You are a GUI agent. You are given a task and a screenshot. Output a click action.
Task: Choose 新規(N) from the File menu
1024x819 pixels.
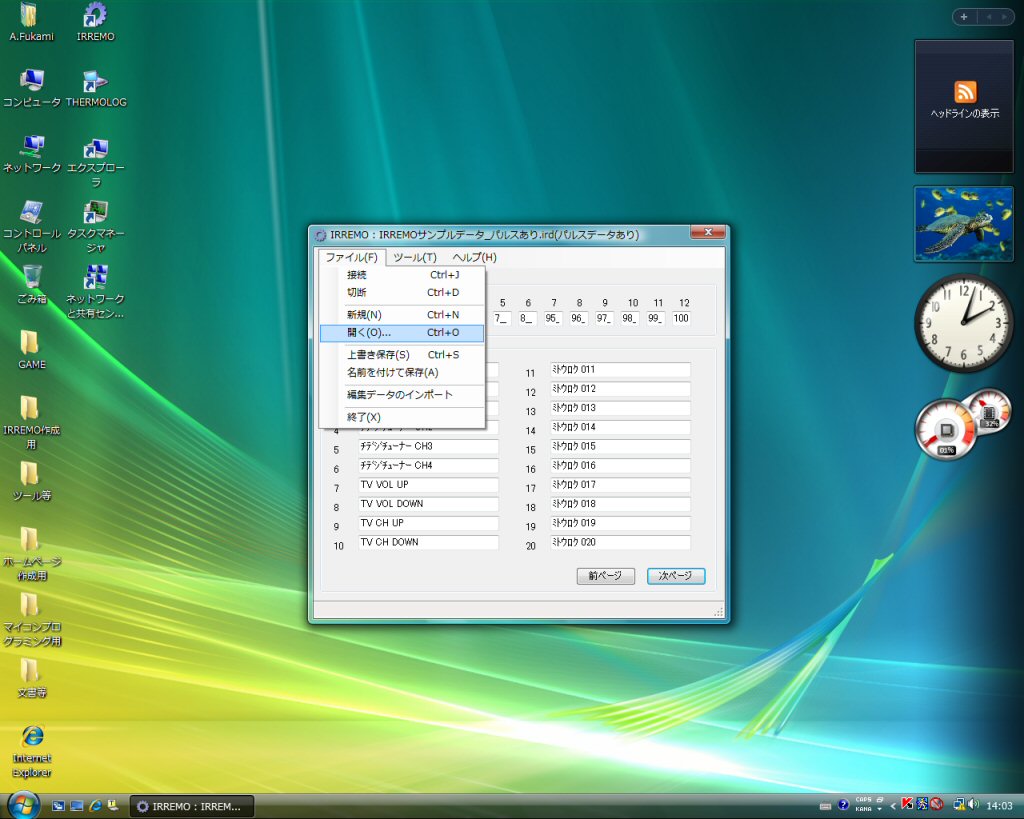(402, 315)
